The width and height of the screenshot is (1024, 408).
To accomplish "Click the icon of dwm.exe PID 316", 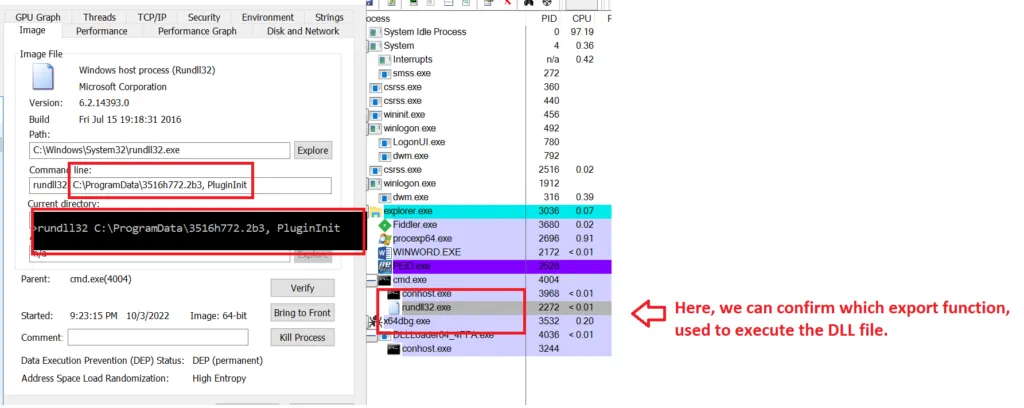I will tap(385, 197).
